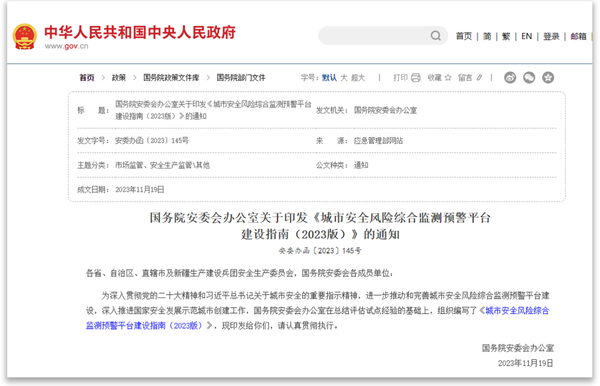Open 国务院部门文件 breadcrumb link

tap(241, 78)
